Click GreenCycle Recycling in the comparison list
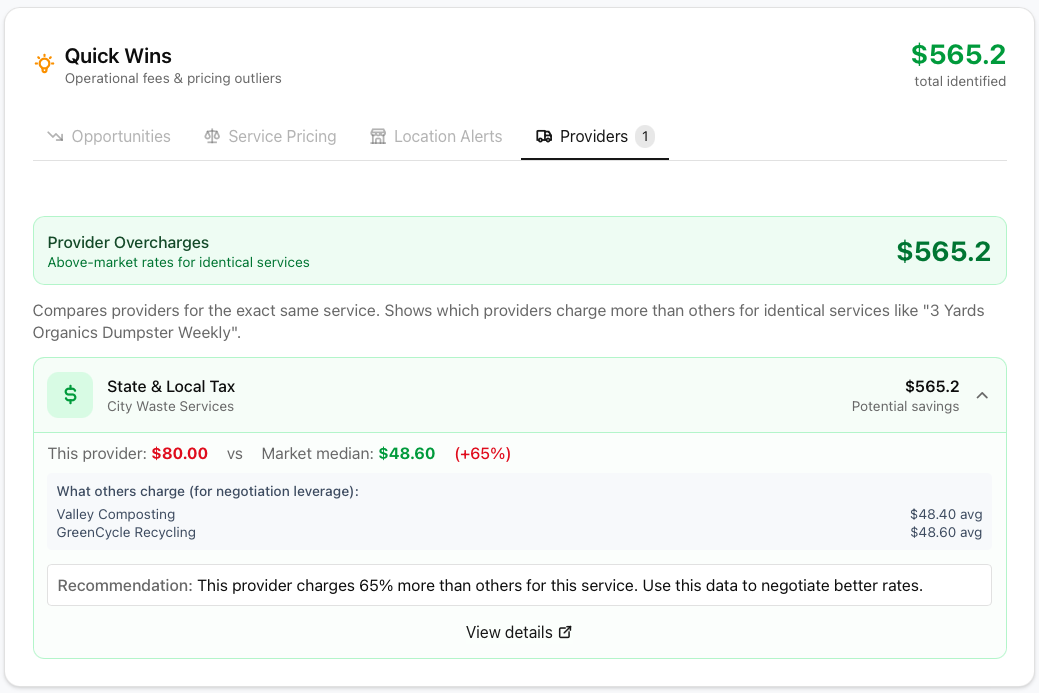 pos(125,532)
